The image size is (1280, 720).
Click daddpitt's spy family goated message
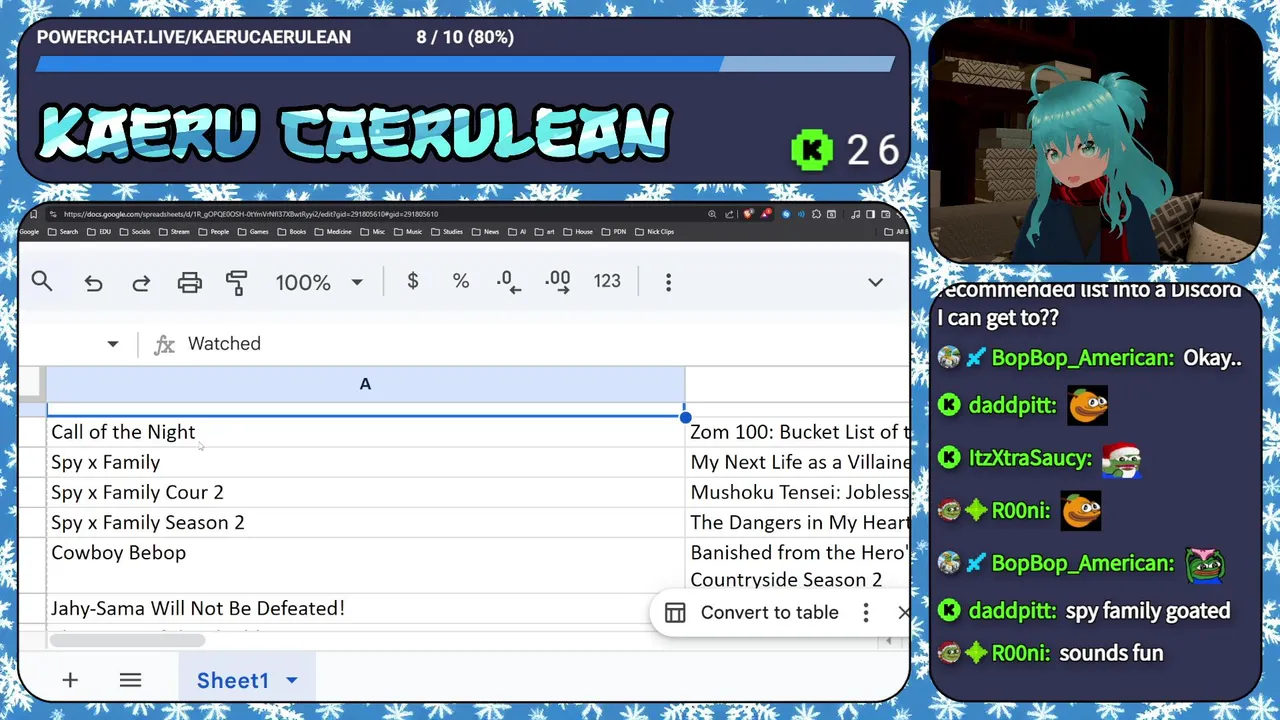coord(1147,611)
